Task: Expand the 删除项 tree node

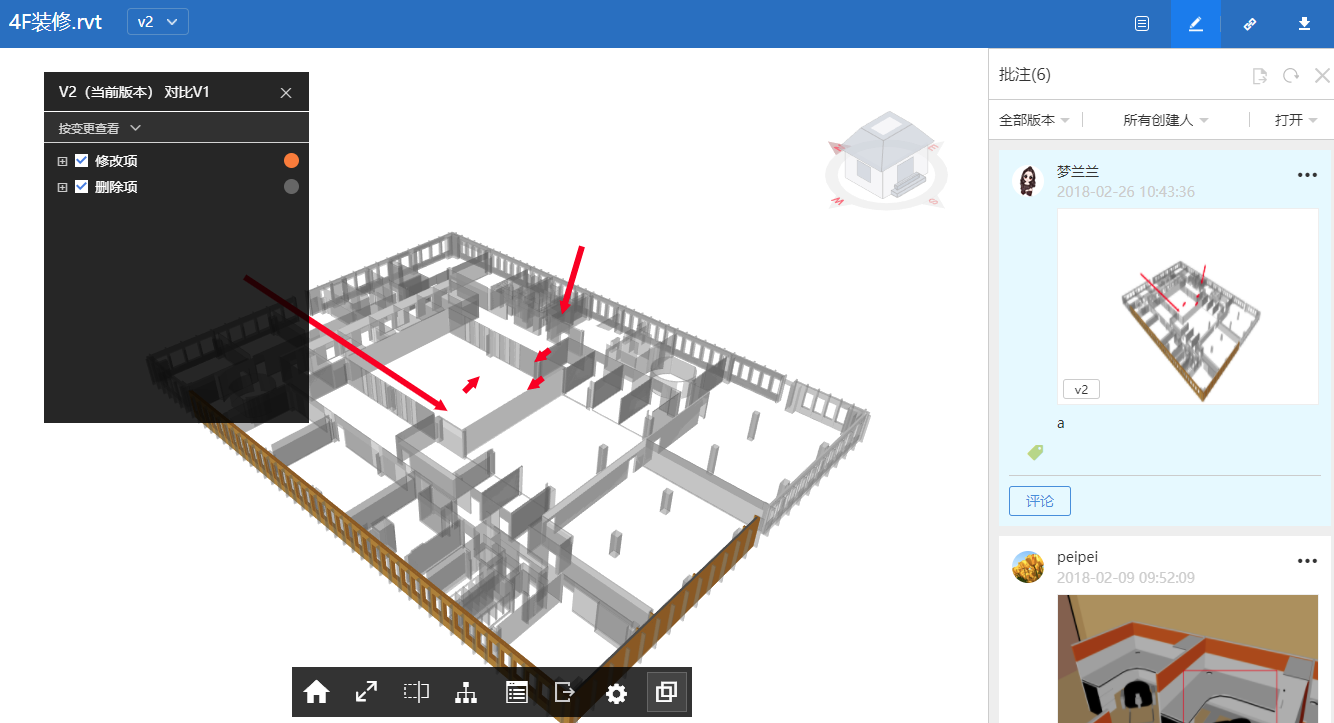Action: click(62, 186)
